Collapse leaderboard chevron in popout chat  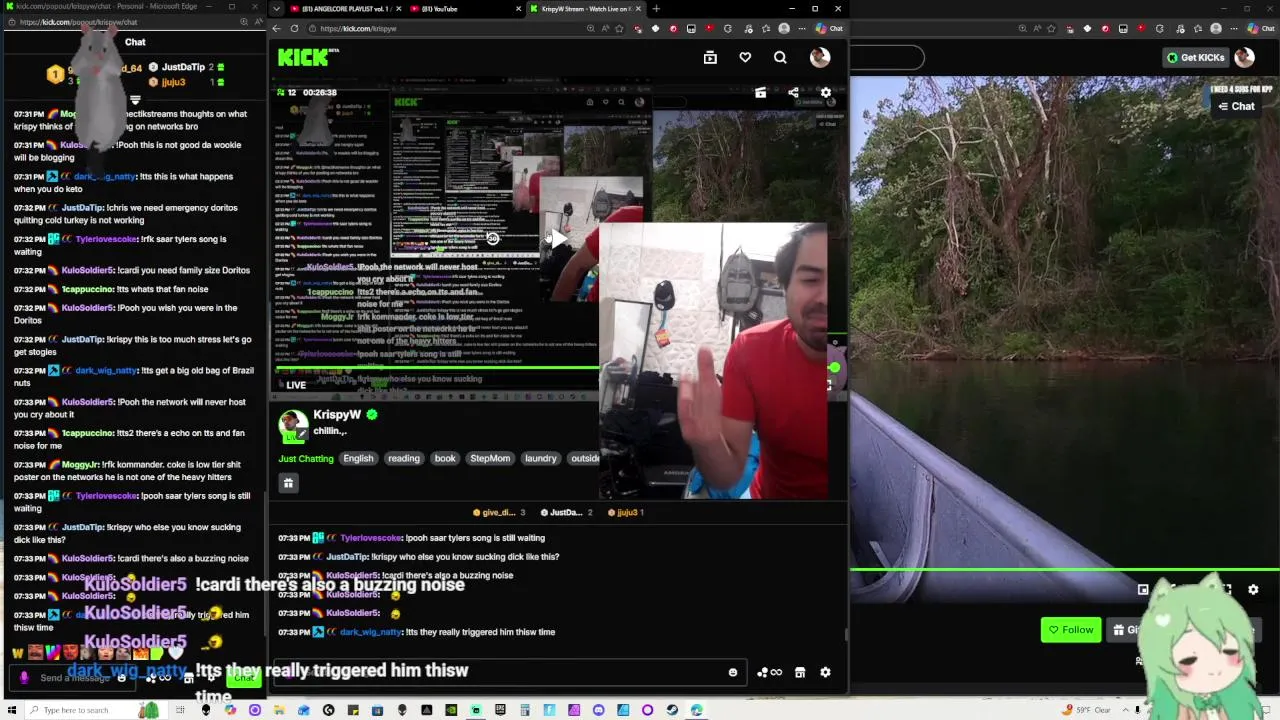pos(135,100)
